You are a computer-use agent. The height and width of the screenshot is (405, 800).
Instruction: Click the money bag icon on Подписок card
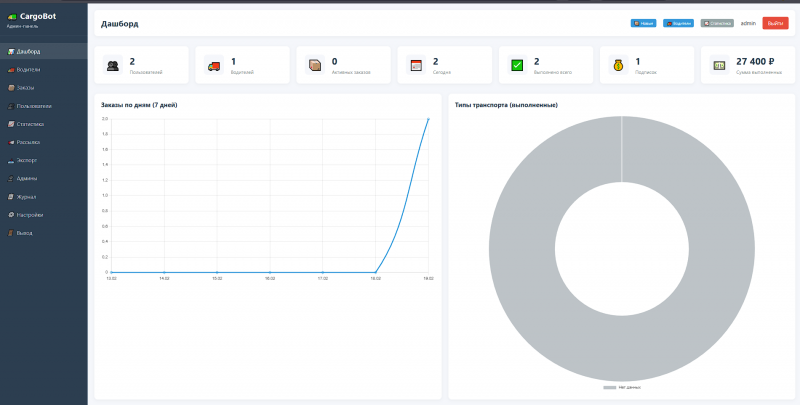click(x=618, y=65)
